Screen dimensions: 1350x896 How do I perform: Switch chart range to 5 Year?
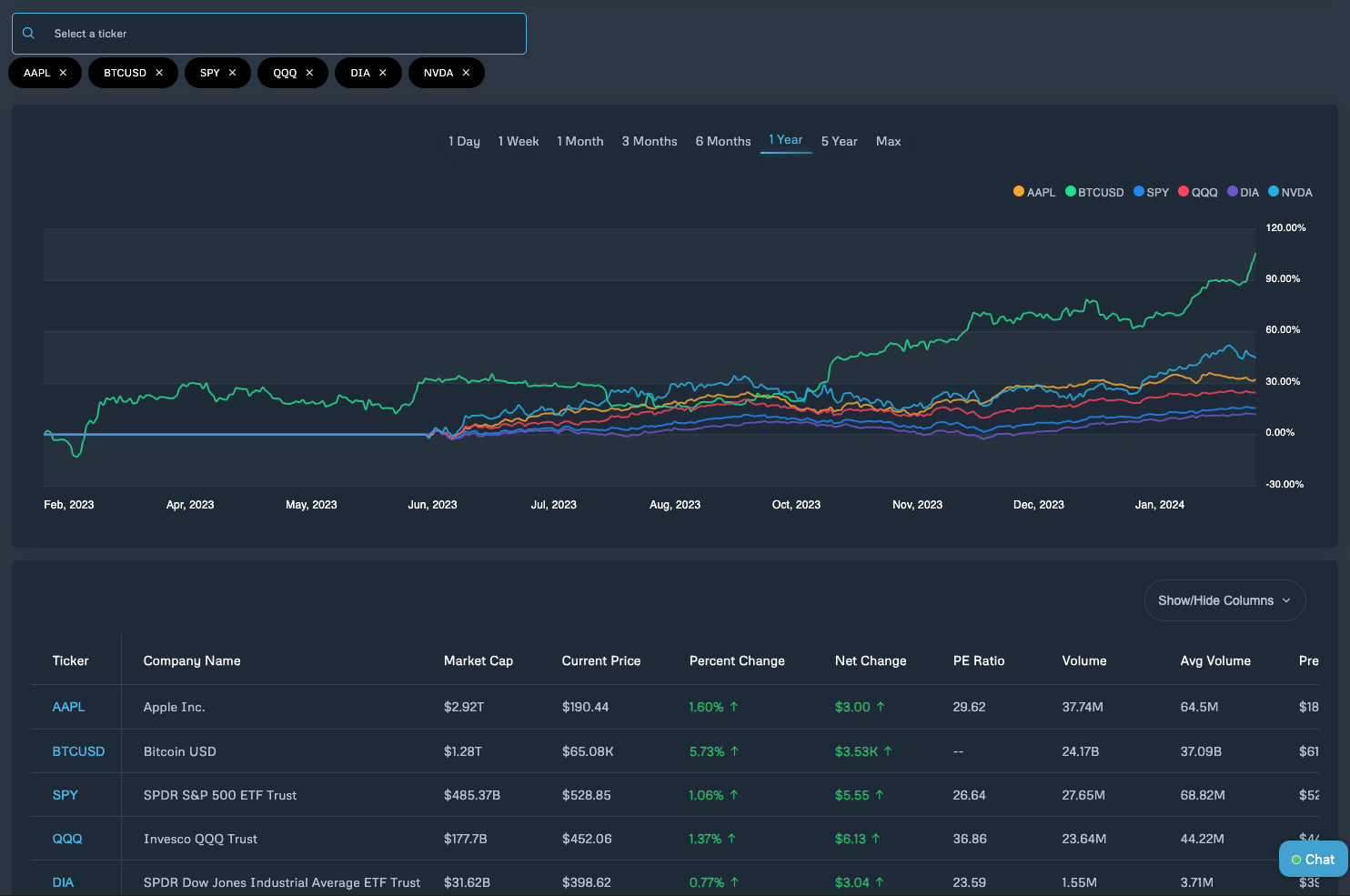coord(839,141)
